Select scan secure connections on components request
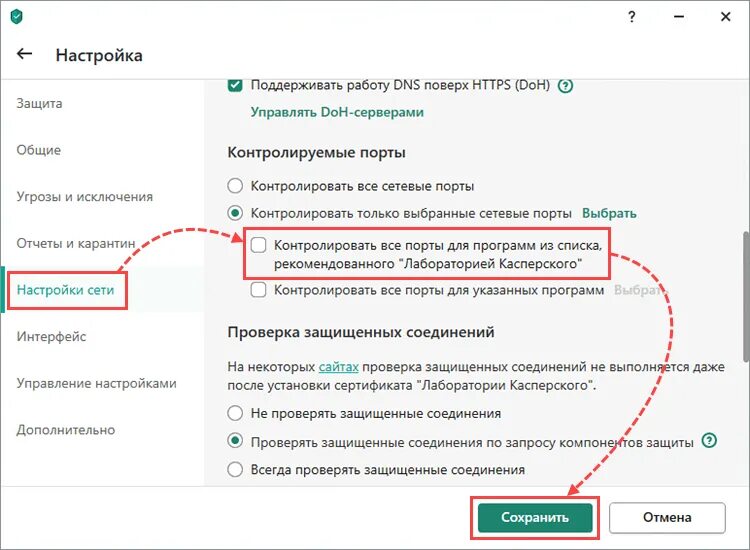 (235, 440)
